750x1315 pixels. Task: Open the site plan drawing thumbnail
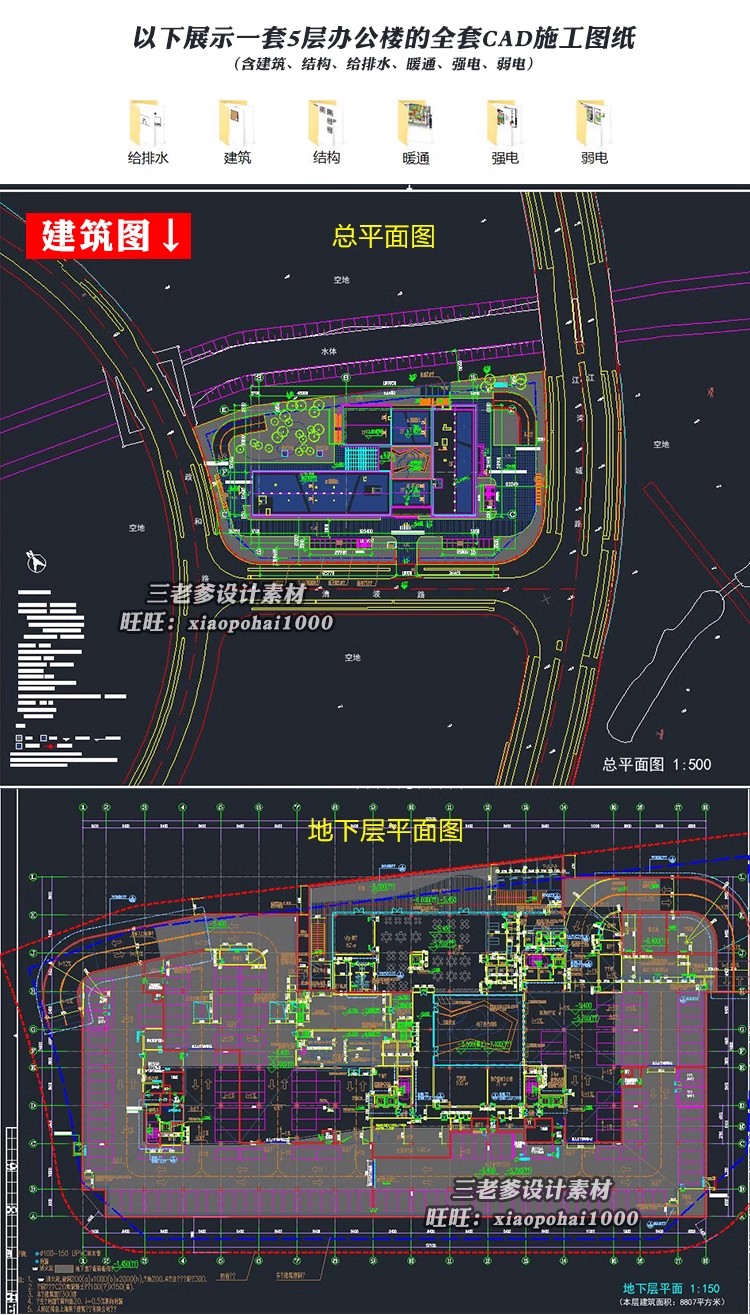tap(375, 487)
